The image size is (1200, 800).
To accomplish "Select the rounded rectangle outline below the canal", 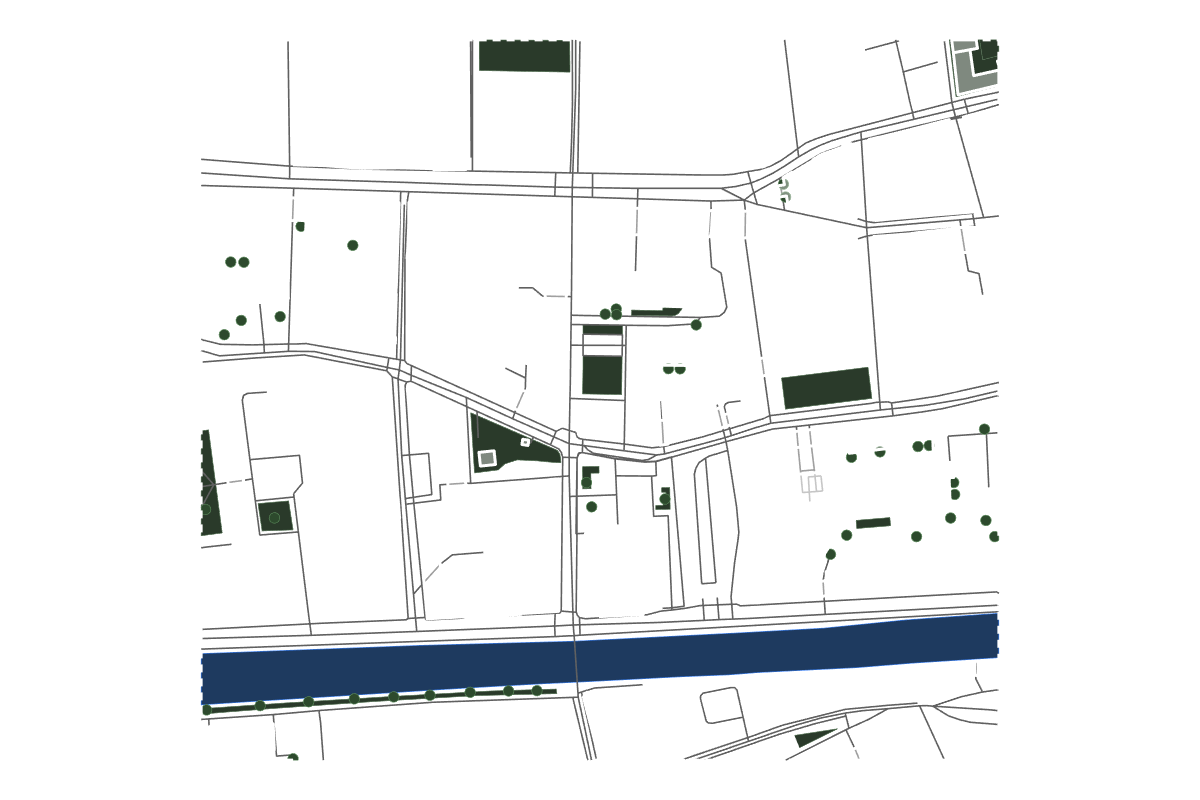I will (720, 705).
